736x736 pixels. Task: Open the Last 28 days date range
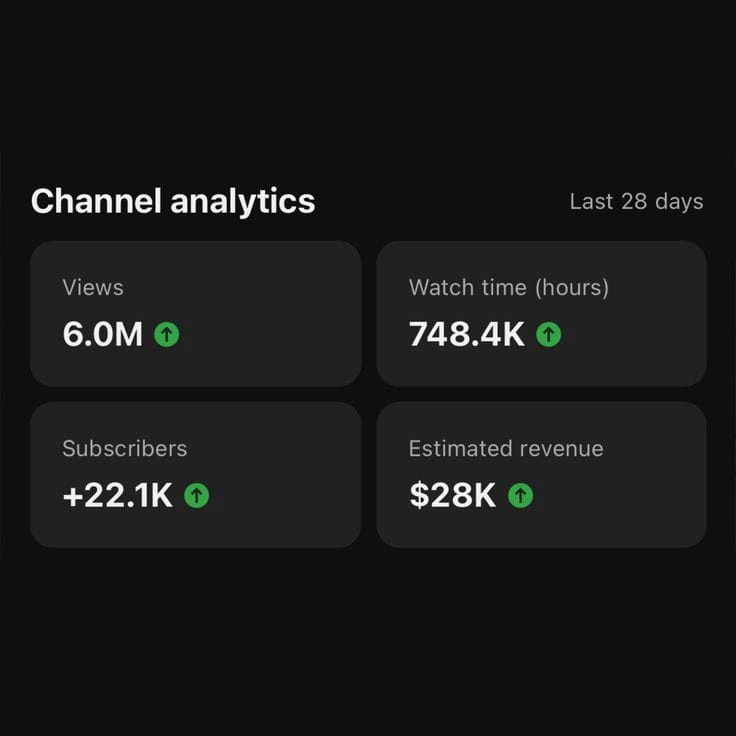tap(636, 202)
